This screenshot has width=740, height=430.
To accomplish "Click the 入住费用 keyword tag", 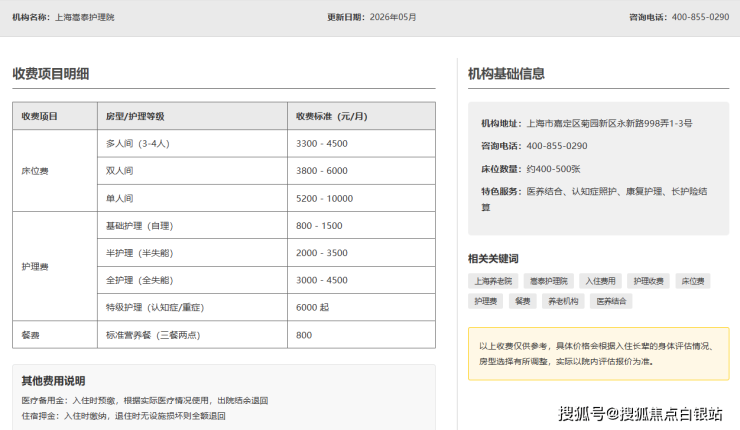I will pos(600,281).
